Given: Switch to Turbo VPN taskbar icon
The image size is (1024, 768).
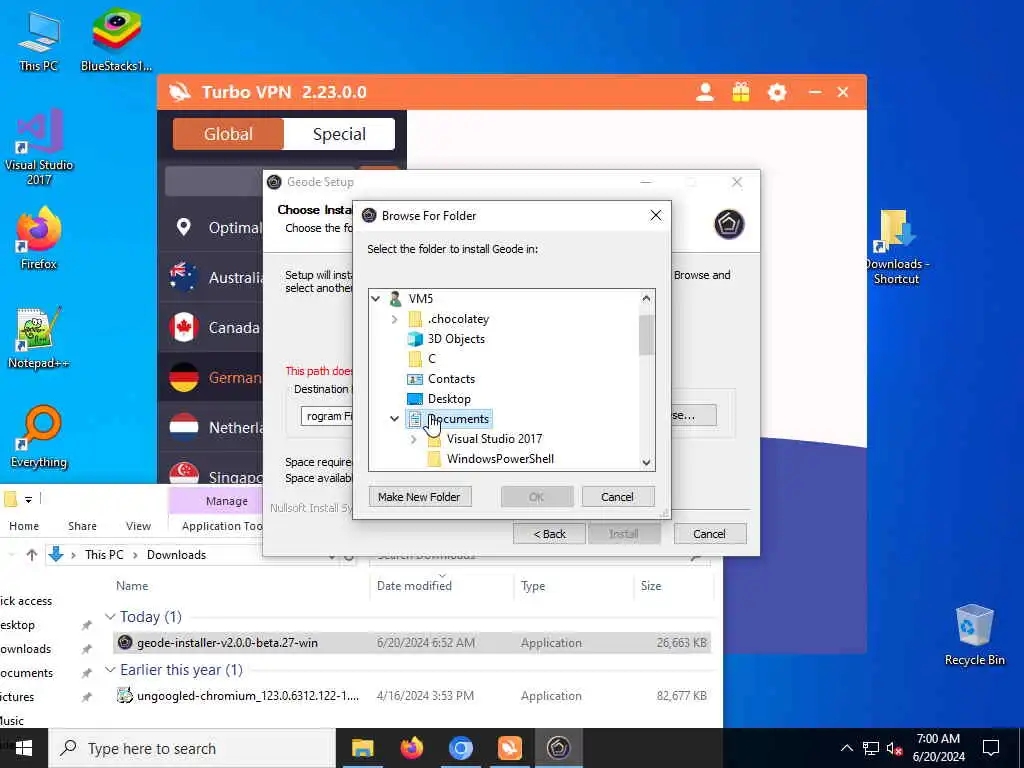Looking at the screenshot, I should 509,748.
